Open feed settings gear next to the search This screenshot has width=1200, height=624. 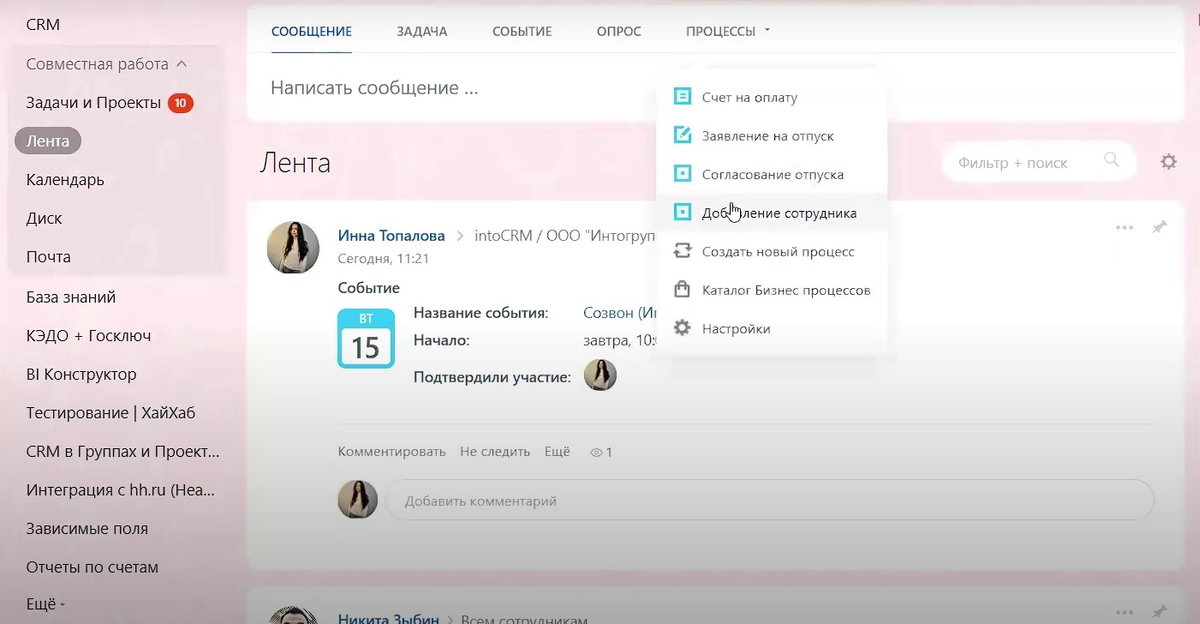click(1168, 161)
